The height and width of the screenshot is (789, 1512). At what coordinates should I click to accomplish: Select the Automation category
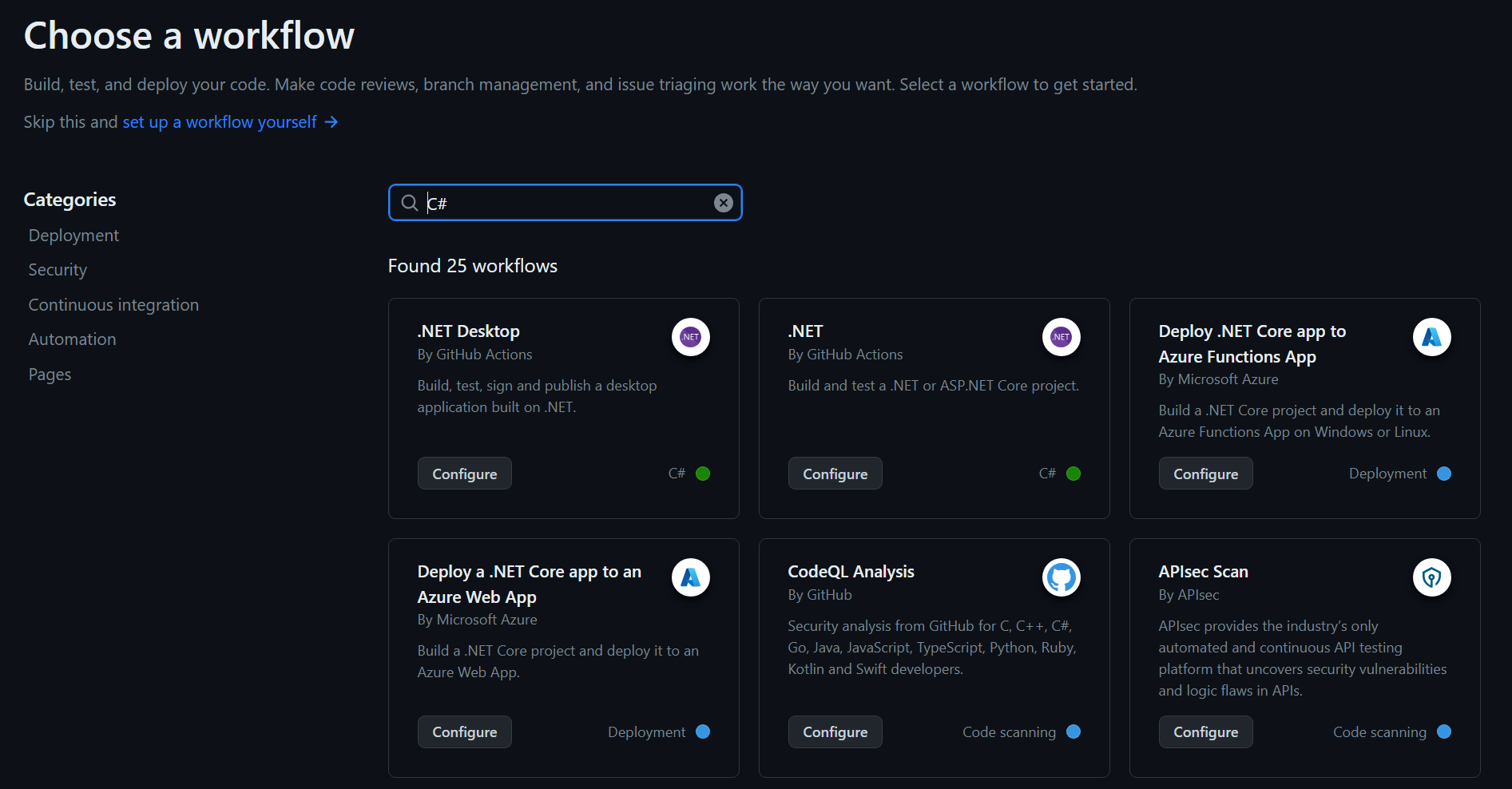click(72, 339)
